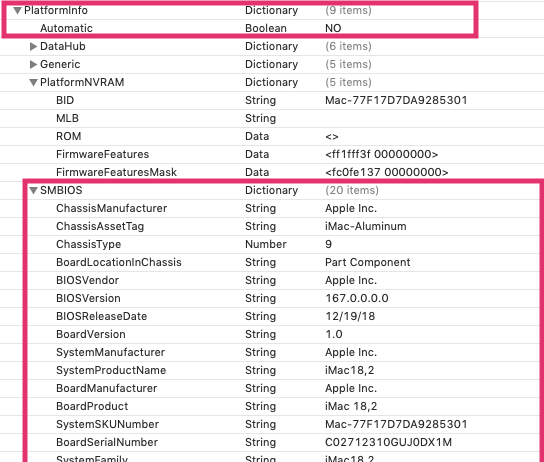Click the BoardVersion value 1.0
The width and height of the screenshot is (544, 462).
[x=333, y=334]
